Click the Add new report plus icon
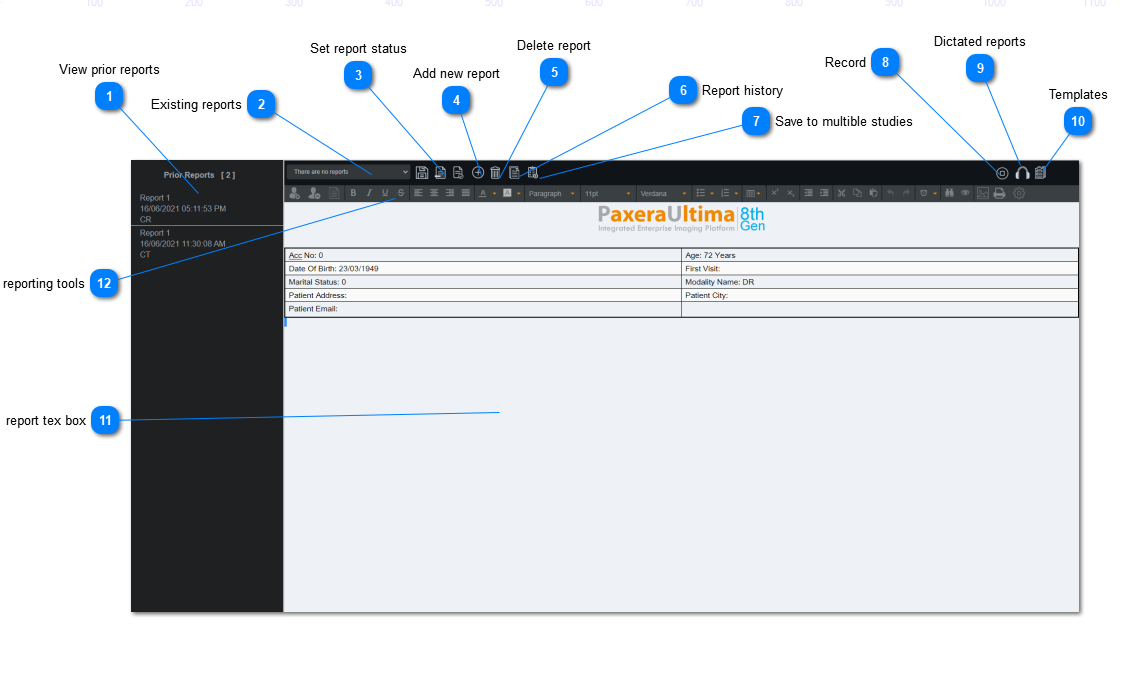 (478, 173)
